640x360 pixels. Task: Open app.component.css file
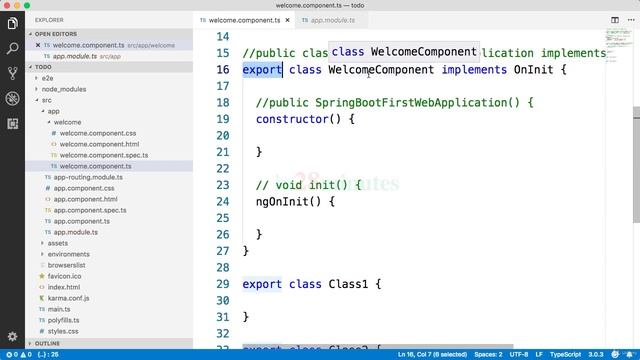point(84,188)
